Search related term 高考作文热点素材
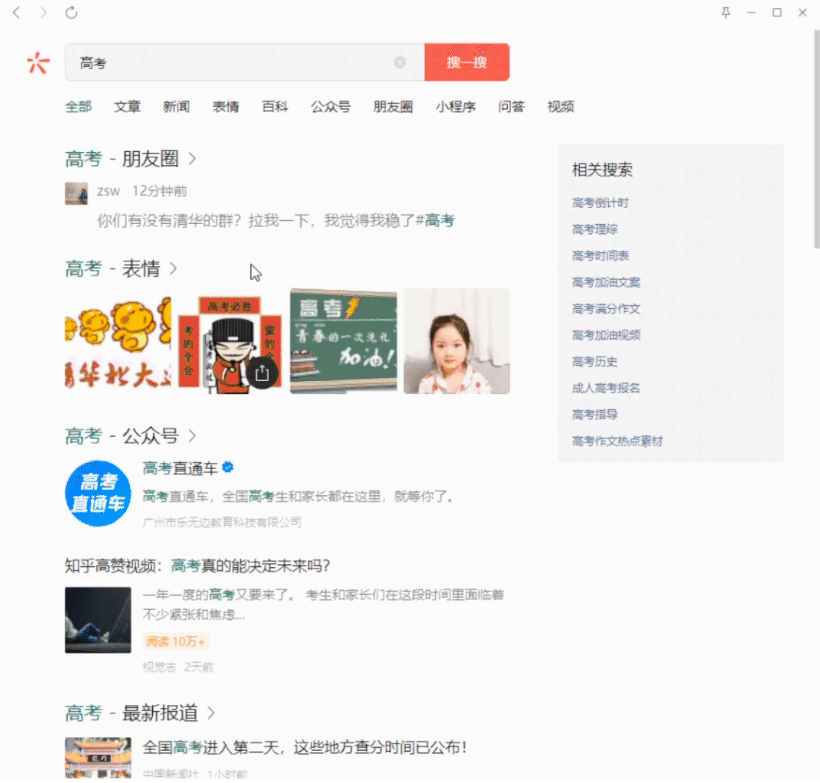The width and height of the screenshot is (820, 783). [618, 441]
